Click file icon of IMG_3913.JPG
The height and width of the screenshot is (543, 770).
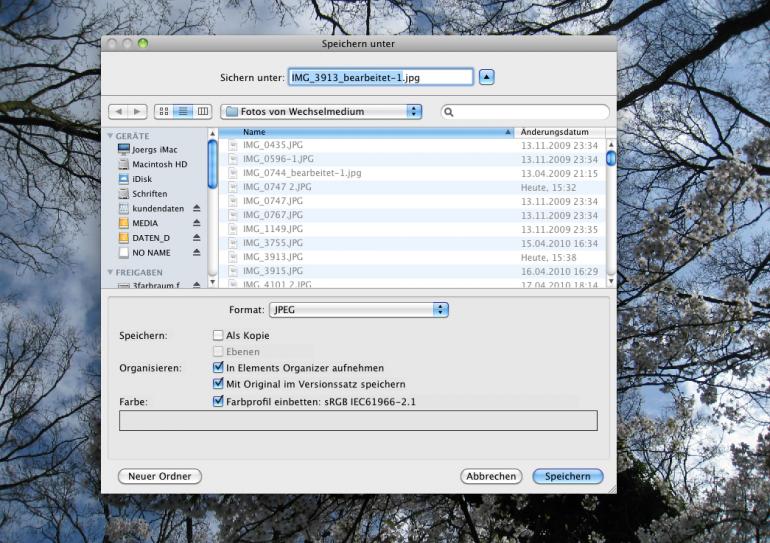click(x=233, y=257)
